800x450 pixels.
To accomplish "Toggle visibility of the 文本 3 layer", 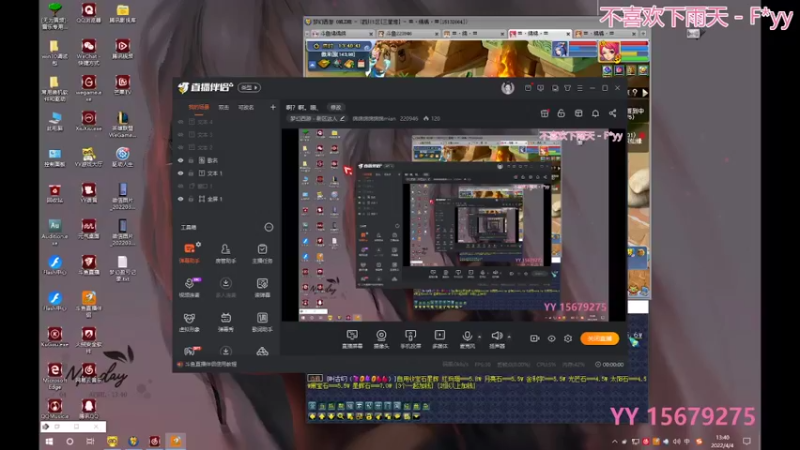I will click(x=181, y=135).
